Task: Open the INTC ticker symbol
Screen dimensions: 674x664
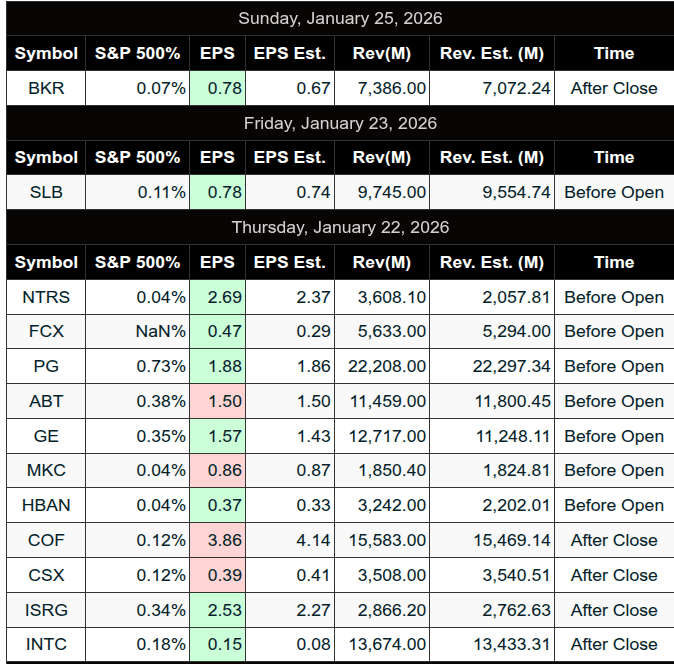Action: tap(46, 644)
